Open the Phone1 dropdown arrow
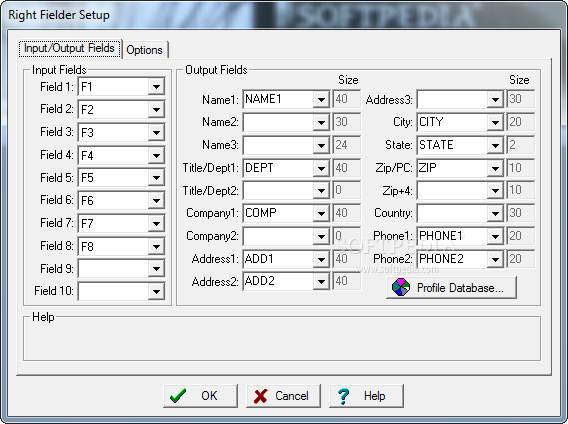 click(x=495, y=236)
